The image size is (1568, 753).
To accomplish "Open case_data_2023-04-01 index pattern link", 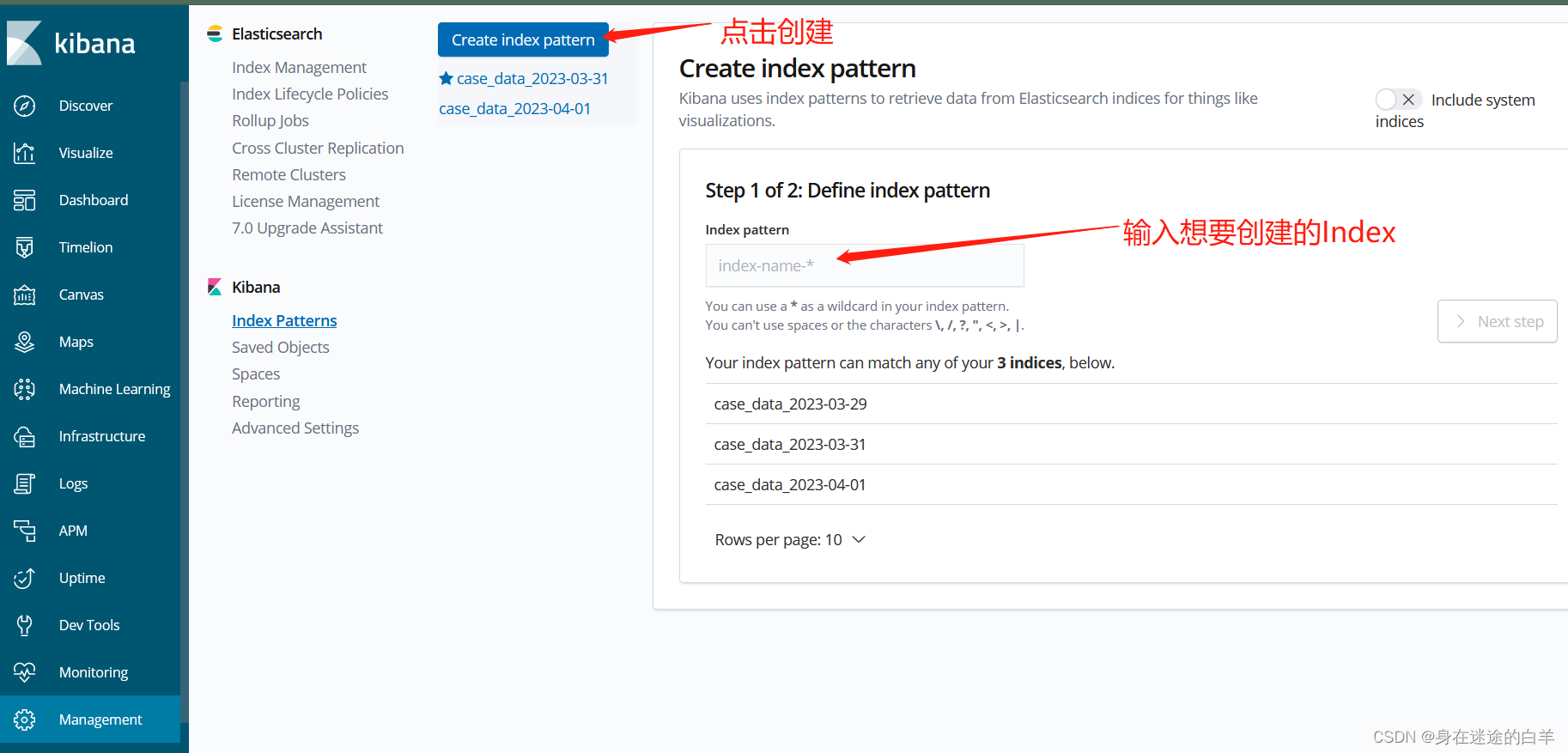I will [514, 108].
